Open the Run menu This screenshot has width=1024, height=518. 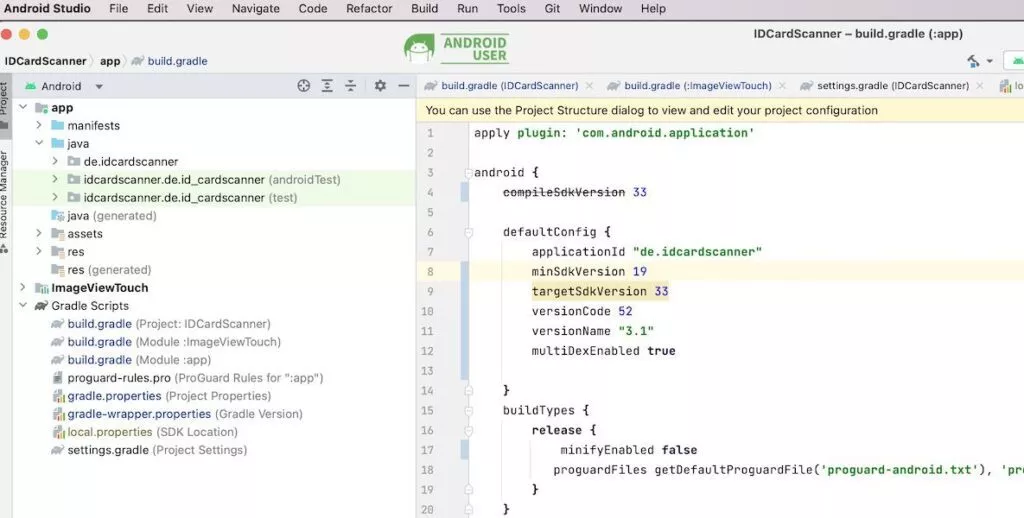click(468, 8)
